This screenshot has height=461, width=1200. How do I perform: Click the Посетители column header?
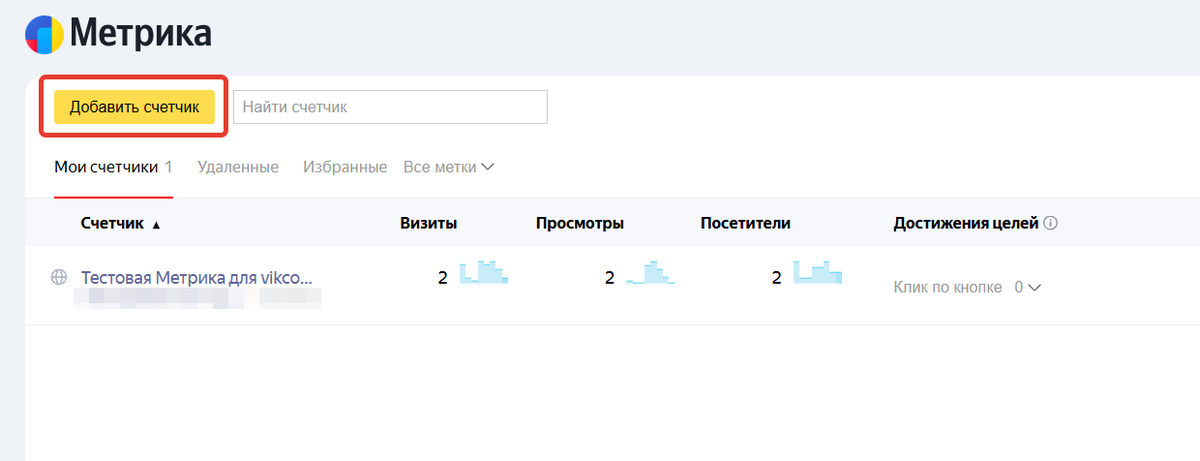(746, 224)
